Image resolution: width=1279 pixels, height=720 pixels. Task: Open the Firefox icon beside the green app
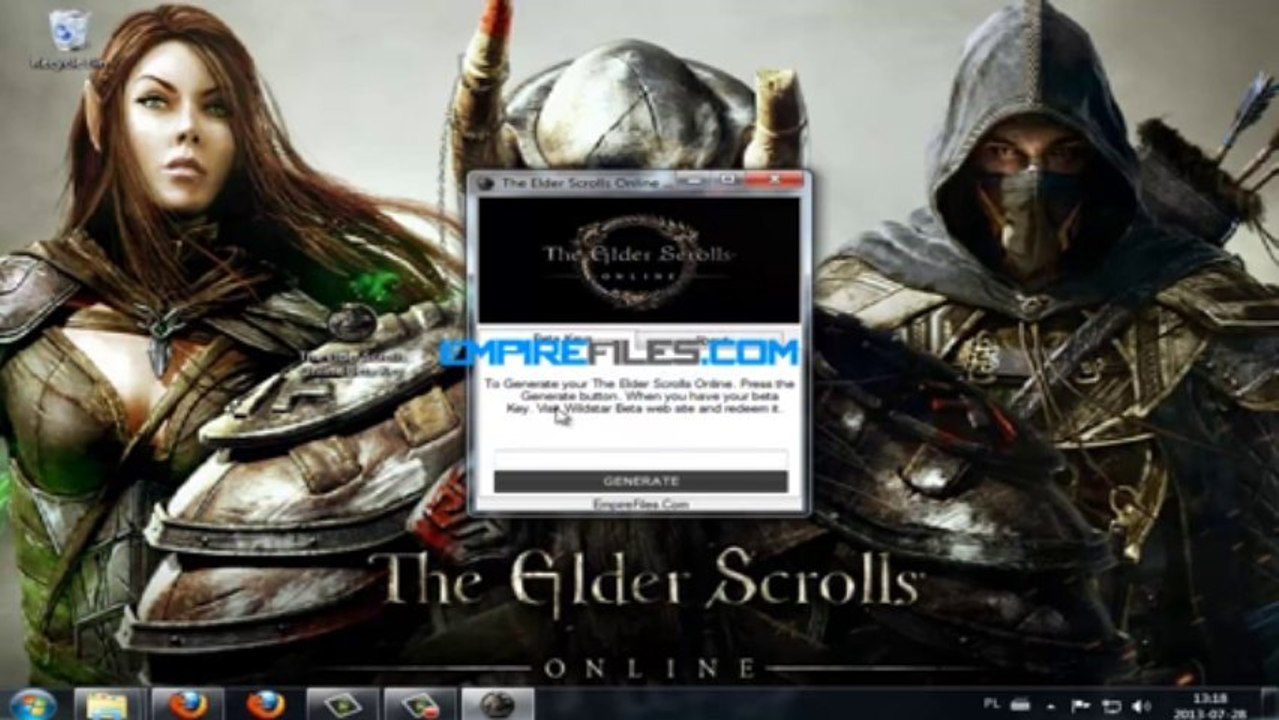click(265, 704)
